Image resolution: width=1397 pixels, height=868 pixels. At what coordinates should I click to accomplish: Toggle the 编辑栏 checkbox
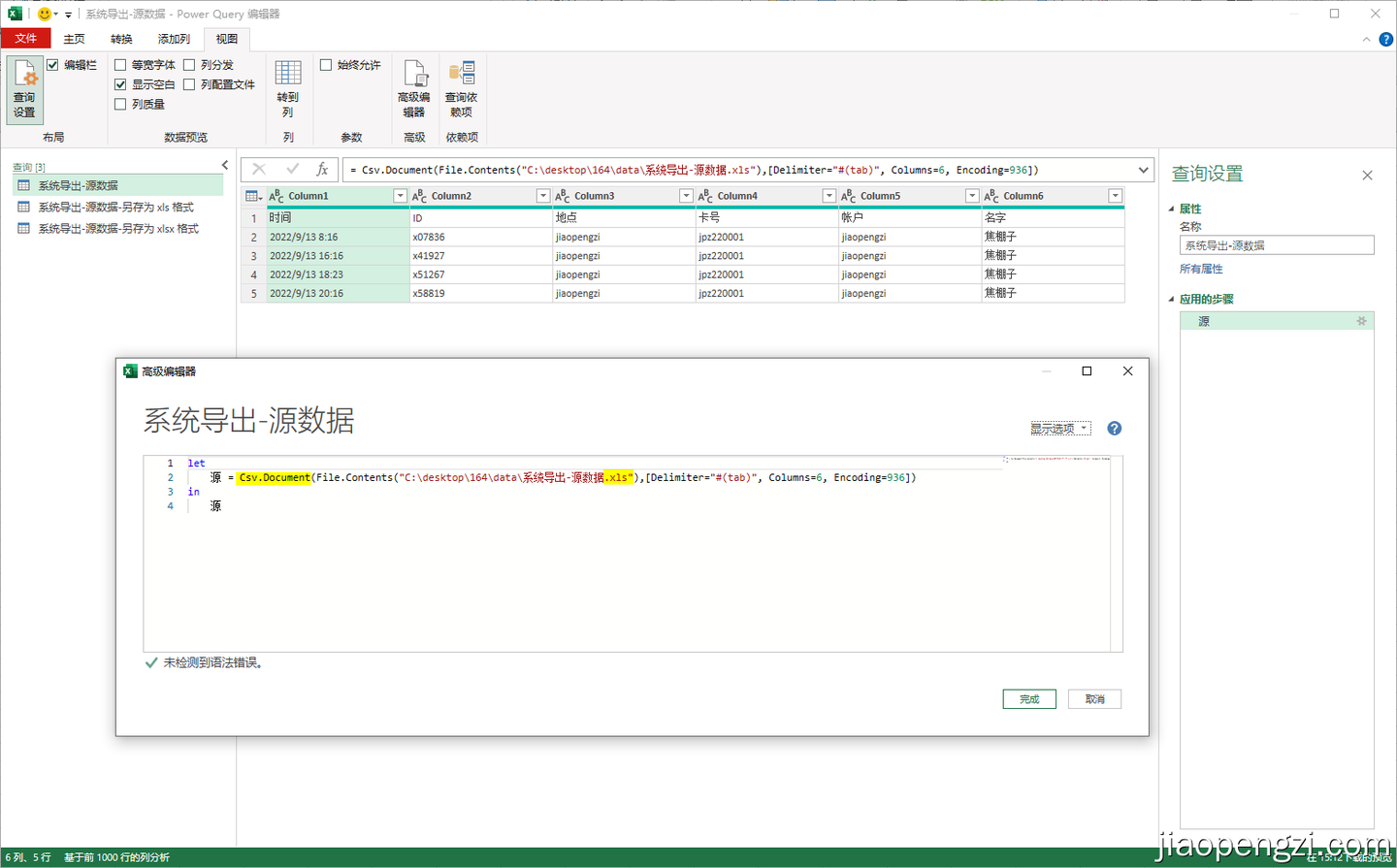click(x=52, y=65)
